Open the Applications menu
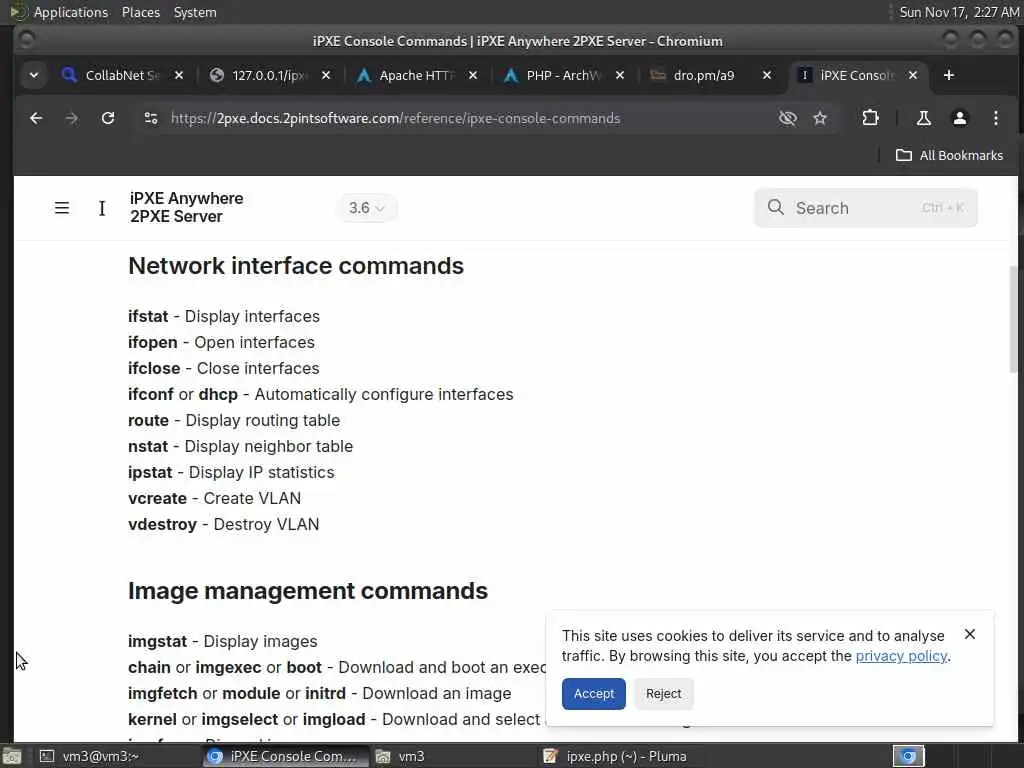The height and width of the screenshot is (768, 1024). pos(71,12)
